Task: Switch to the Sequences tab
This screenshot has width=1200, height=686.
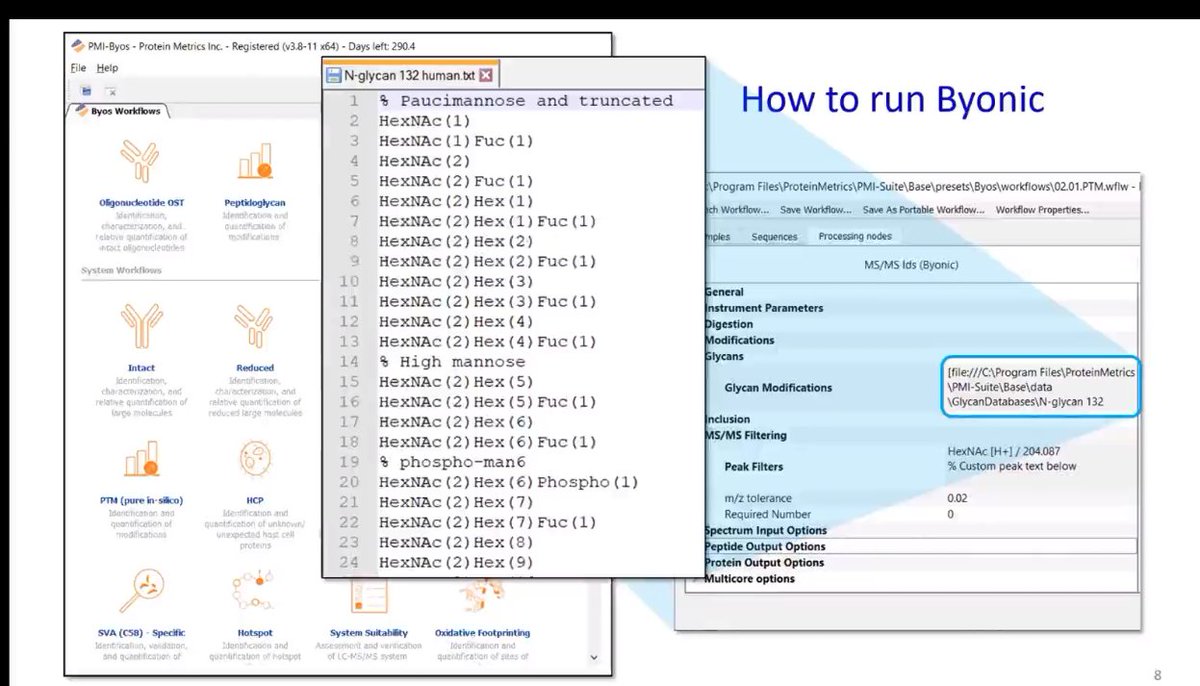Action: [x=774, y=236]
